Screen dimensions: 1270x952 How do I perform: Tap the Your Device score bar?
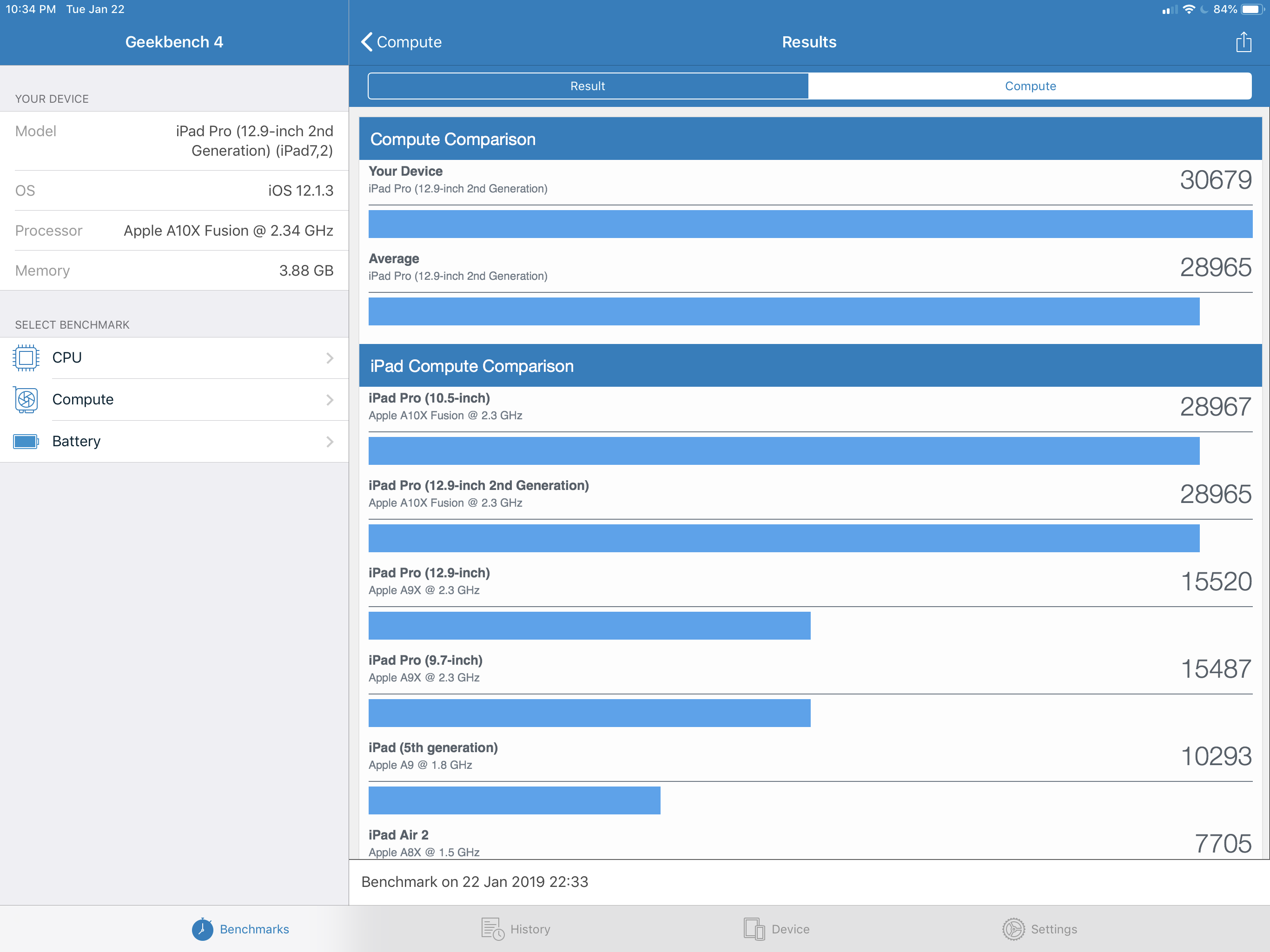point(810,224)
